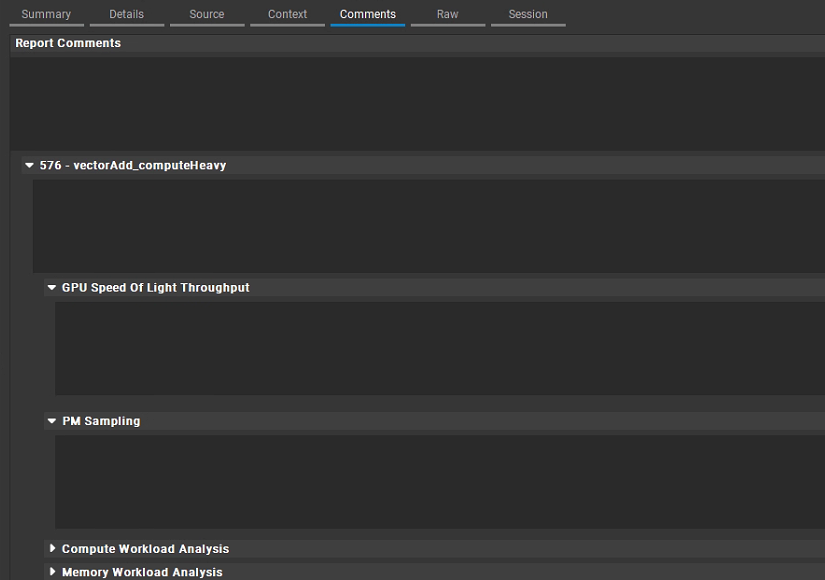Collapse the 576 vectorAdd_computeHeavy arrow
The height and width of the screenshot is (580, 825).
point(30,166)
